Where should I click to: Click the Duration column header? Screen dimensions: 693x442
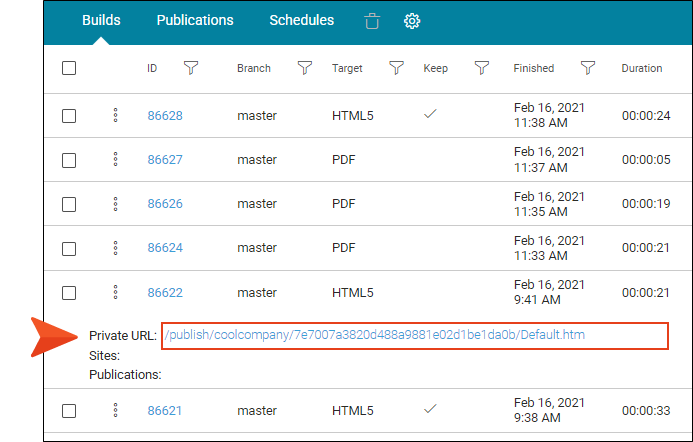(641, 69)
